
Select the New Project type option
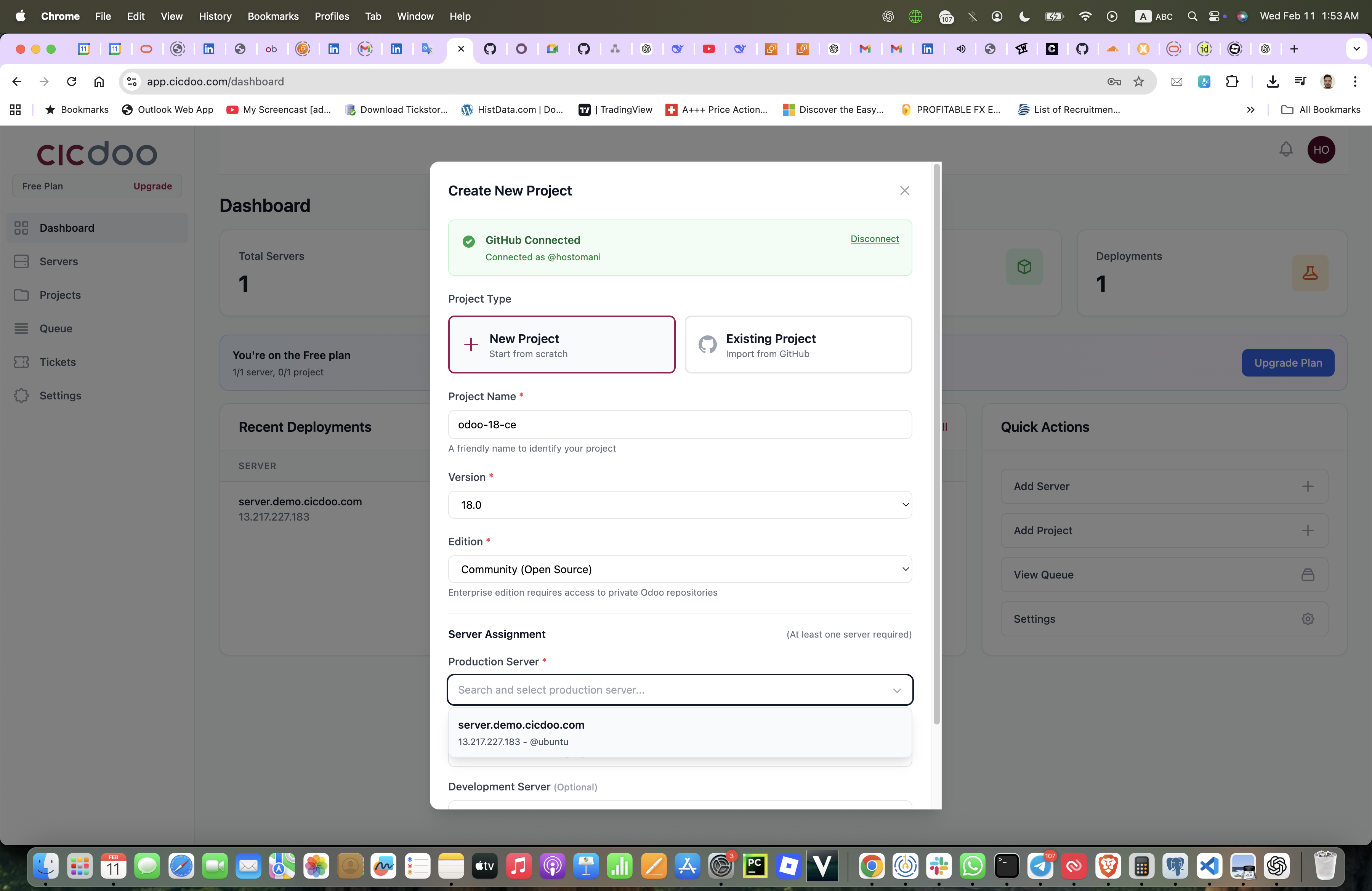[x=561, y=345]
